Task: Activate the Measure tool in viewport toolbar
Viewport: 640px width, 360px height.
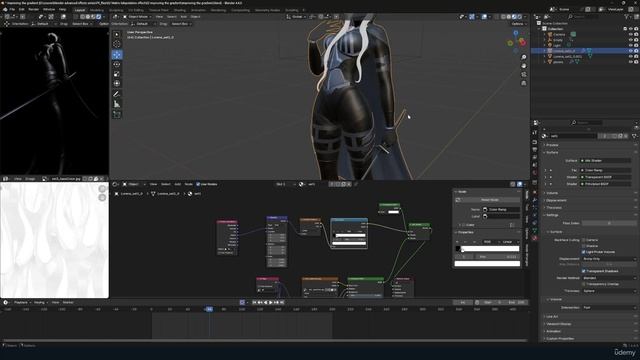Action: tap(117, 104)
